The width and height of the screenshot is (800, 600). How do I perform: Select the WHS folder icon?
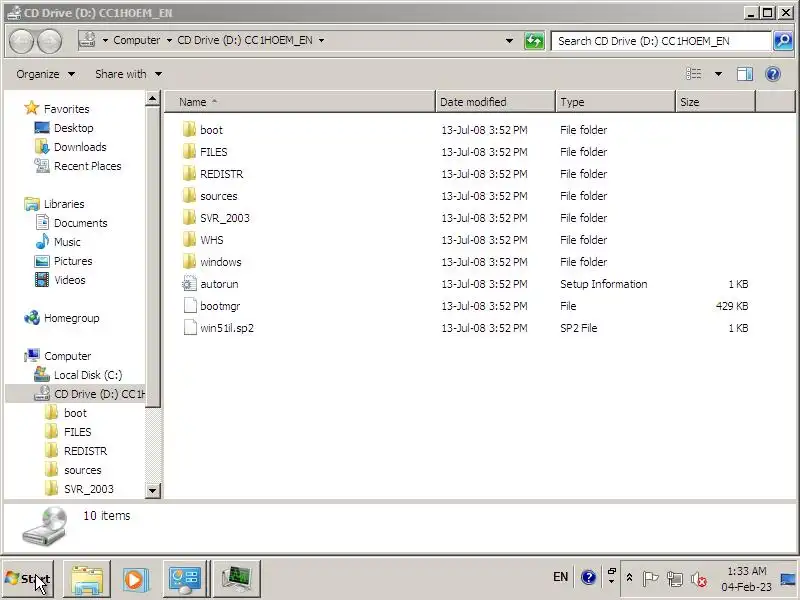tap(189, 239)
